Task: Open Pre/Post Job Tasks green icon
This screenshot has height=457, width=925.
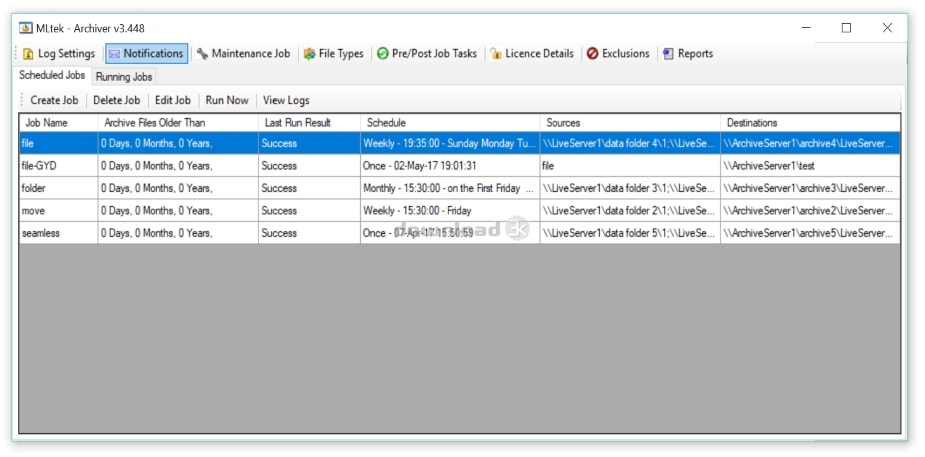Action: click(x=382, y=54)
